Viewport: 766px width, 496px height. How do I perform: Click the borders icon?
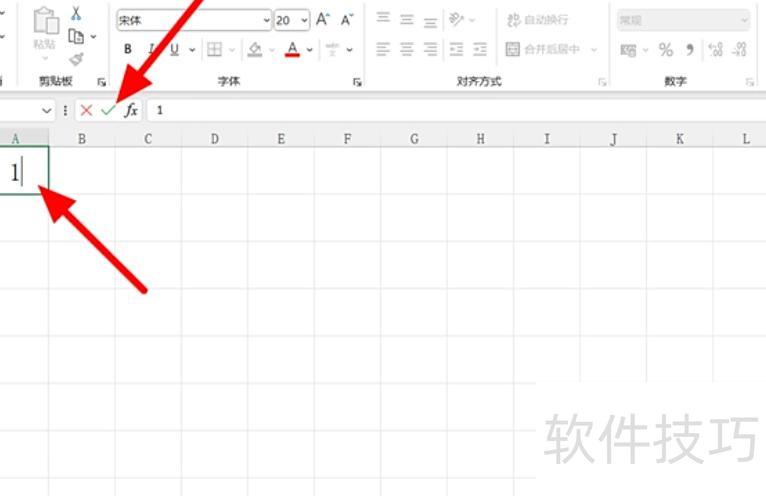point(214,49)
